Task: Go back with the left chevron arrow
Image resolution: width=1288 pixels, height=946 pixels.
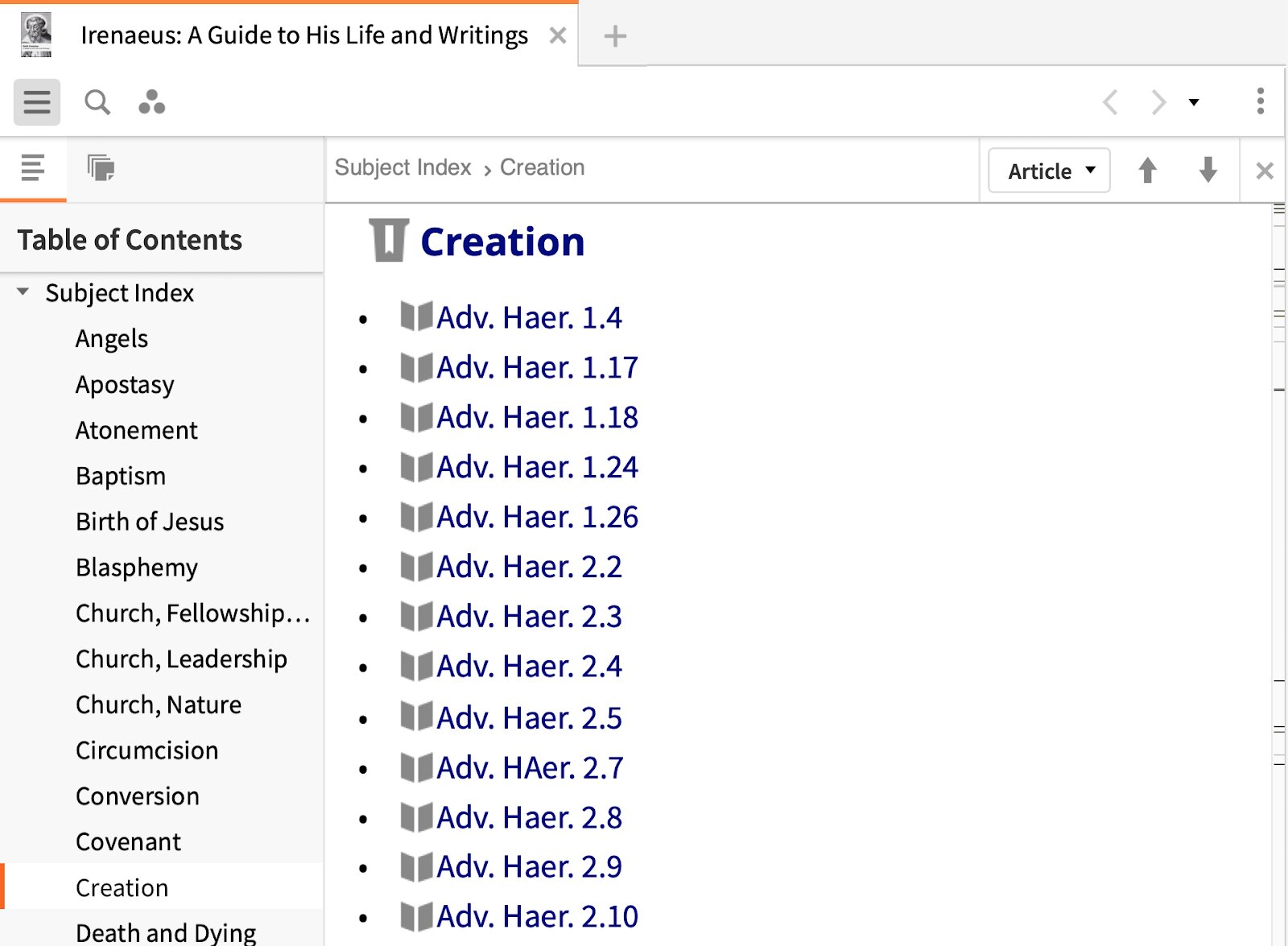Action: pos(1110,102)
